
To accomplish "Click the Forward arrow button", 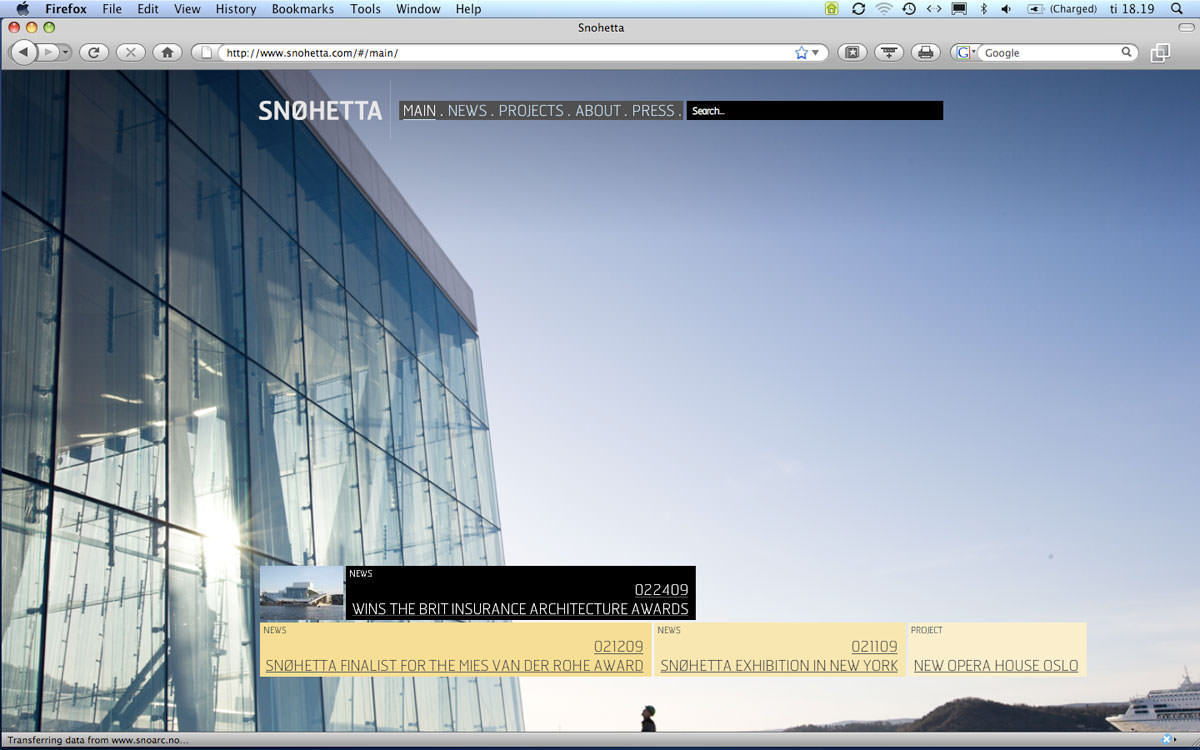I will point(47,52).
